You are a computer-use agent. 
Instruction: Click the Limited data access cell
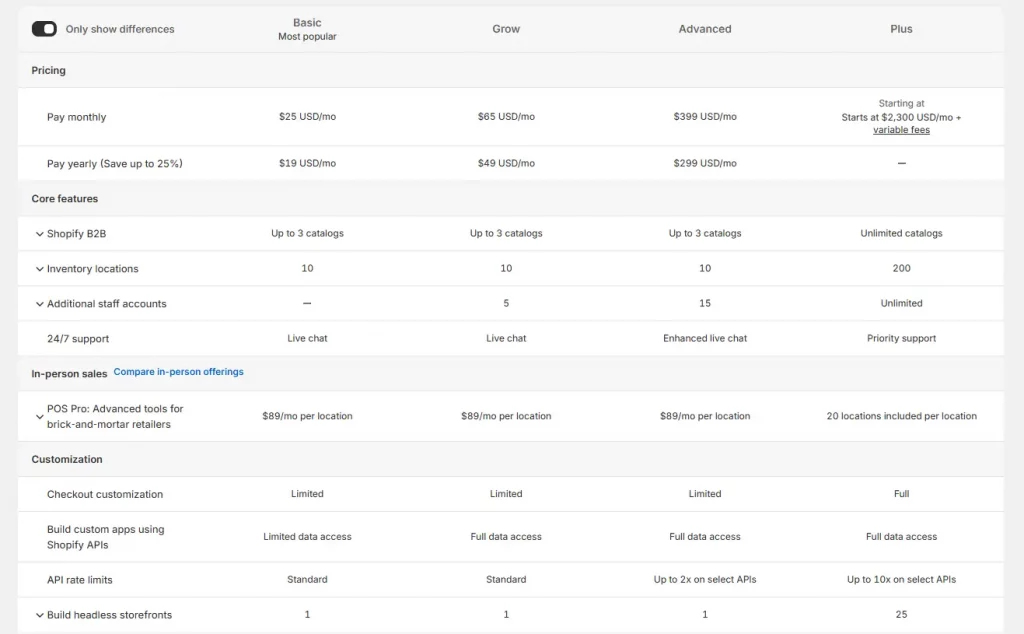click(x=307, y=537)
